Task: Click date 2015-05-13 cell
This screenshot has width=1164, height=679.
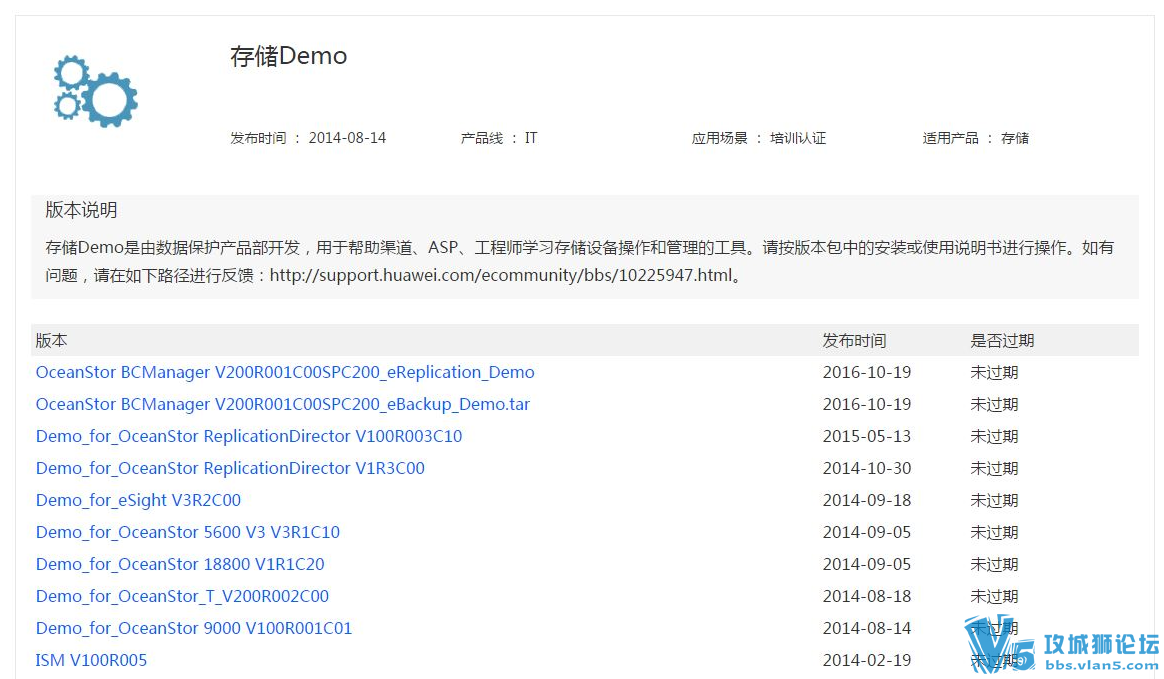Action: [866, 436]
